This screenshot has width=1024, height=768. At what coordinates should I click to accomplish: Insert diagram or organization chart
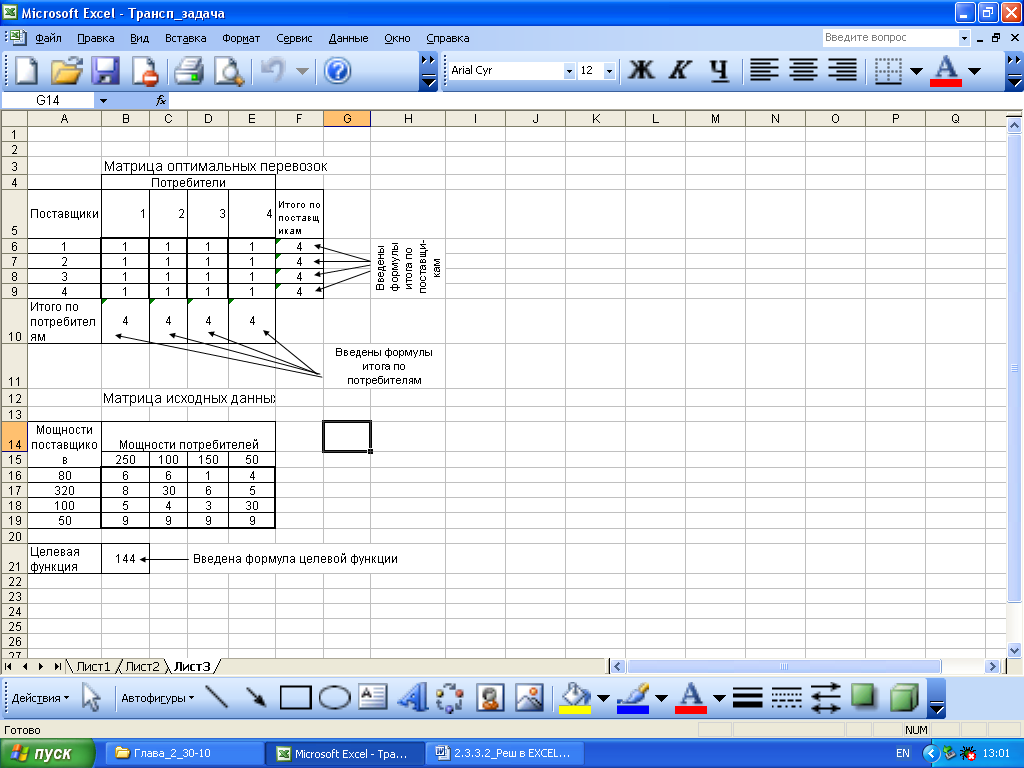(x=451, y=697)
